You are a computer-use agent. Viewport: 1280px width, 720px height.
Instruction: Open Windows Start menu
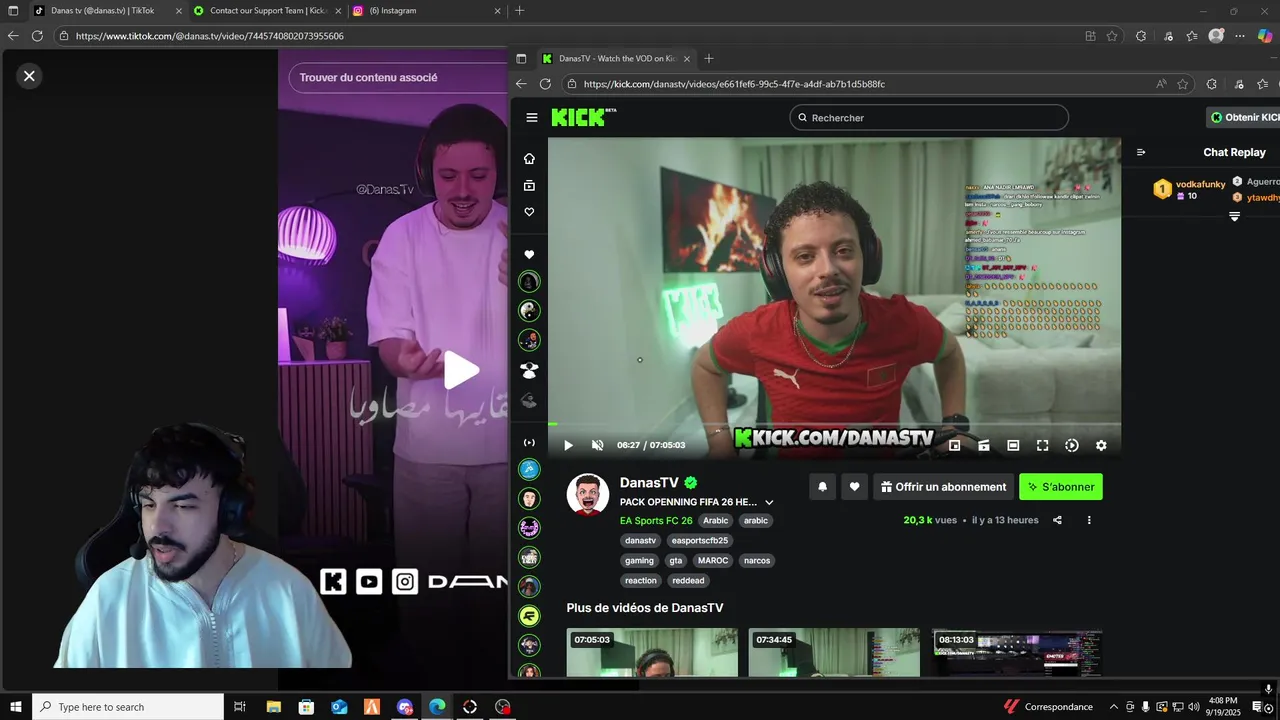pyautogui.click(x=15, y=707)
